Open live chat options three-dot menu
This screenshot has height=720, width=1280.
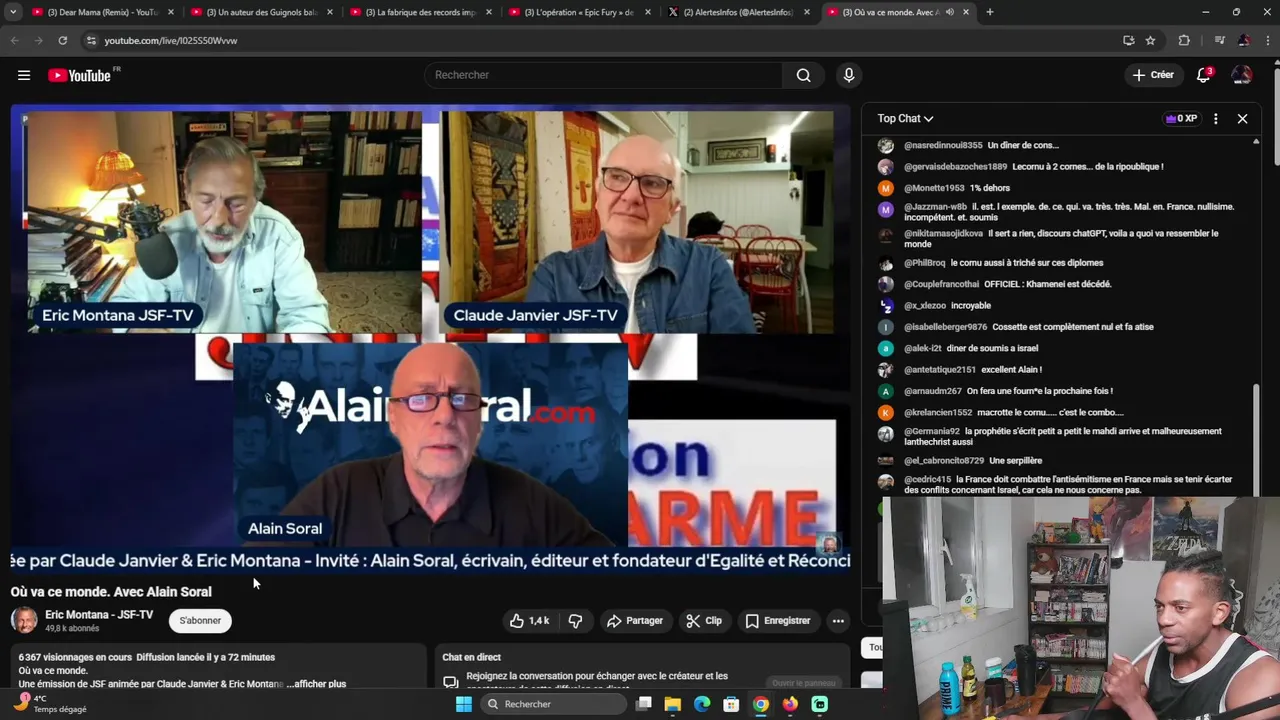coord(1215,118)
